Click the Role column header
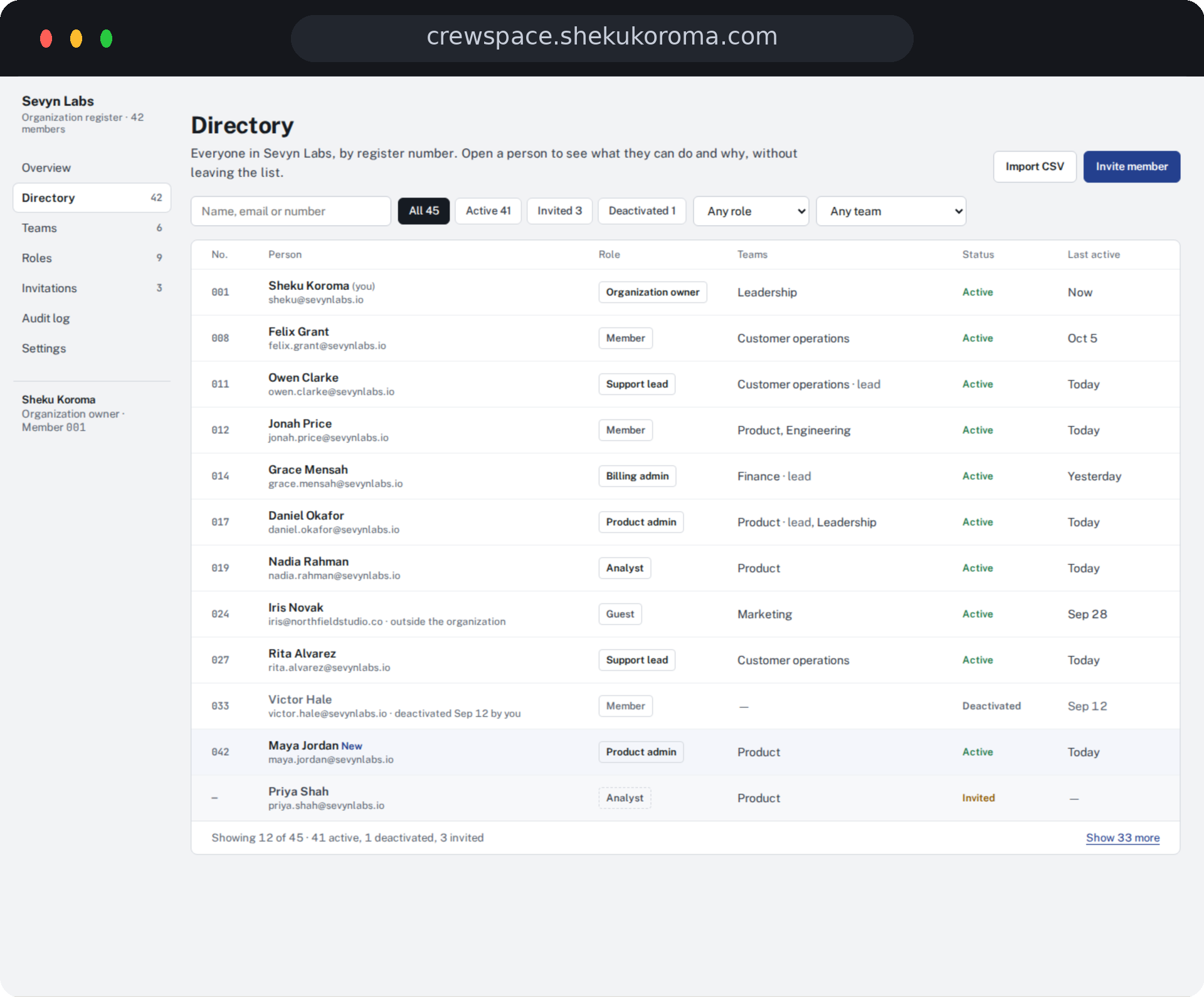 pyautogui.click(x=609, y=255)
